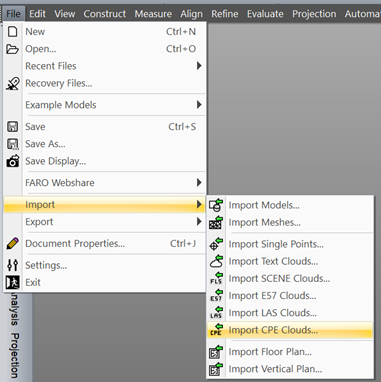Click the Recovery Files icon
Viewport: 381px width, 382px height.
pyautogui.click(x=13, y=83)
